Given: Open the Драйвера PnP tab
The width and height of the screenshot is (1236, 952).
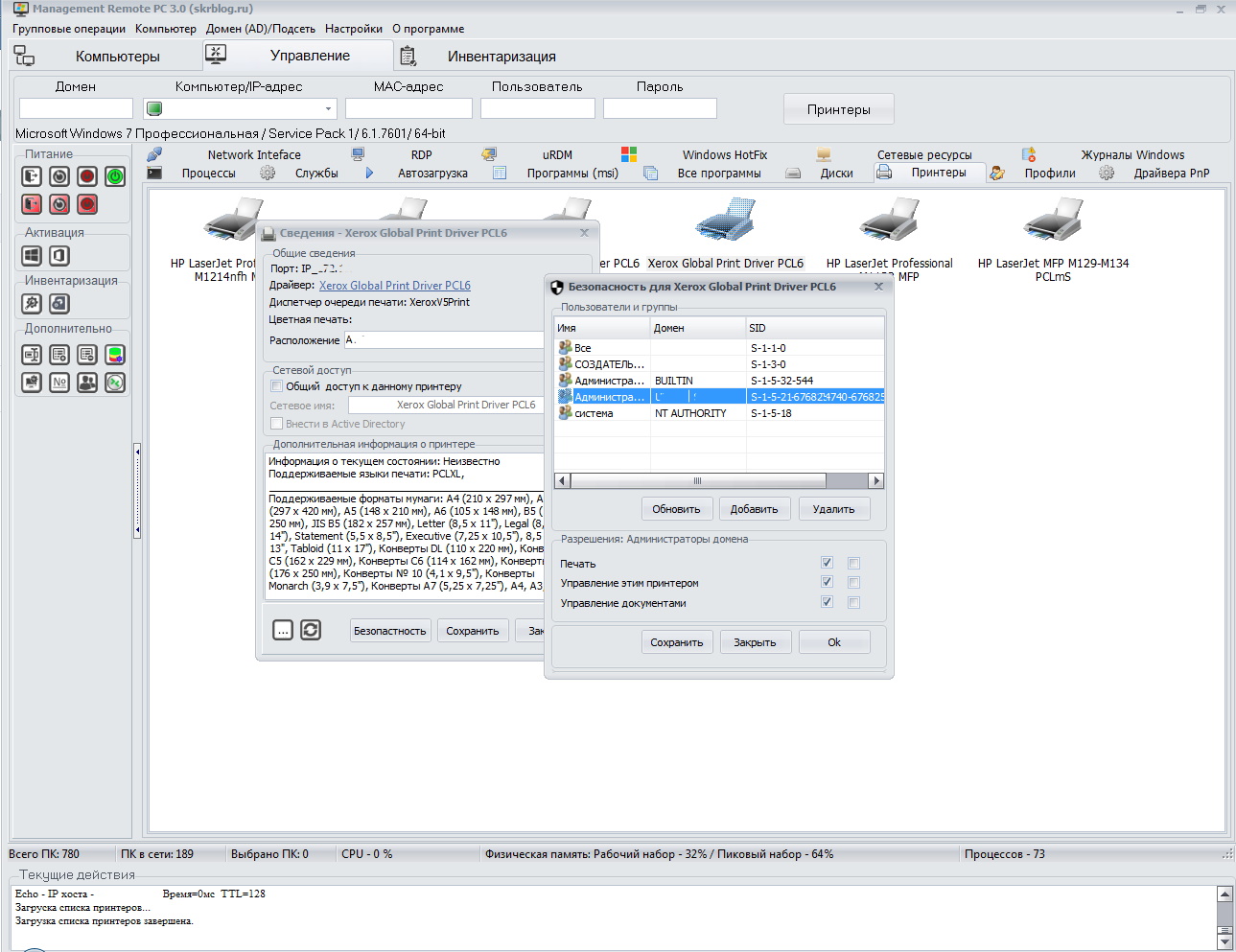Looking at the screenshot, I should [1172, 174].
